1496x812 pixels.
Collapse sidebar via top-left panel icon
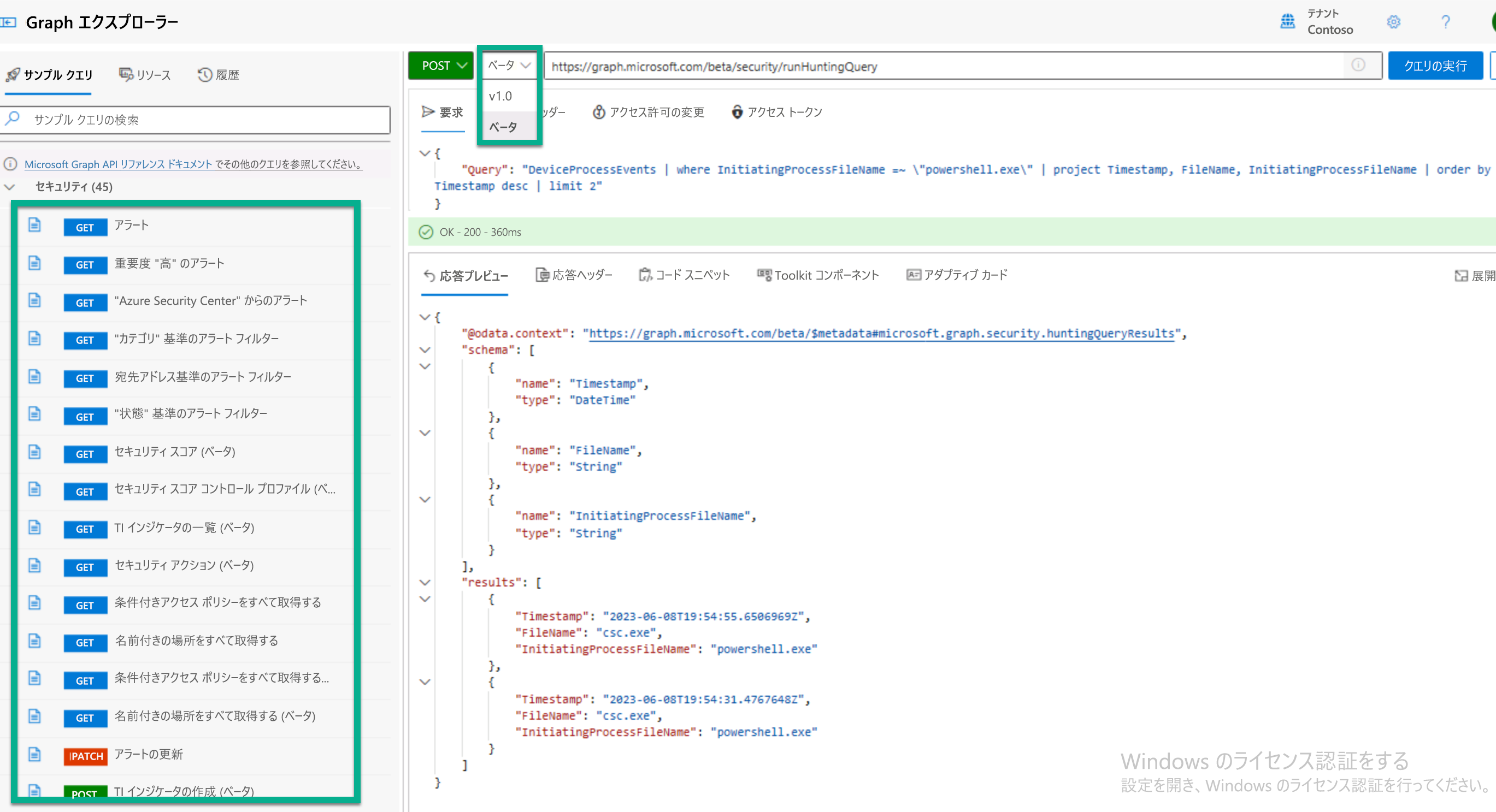[8, 22]
